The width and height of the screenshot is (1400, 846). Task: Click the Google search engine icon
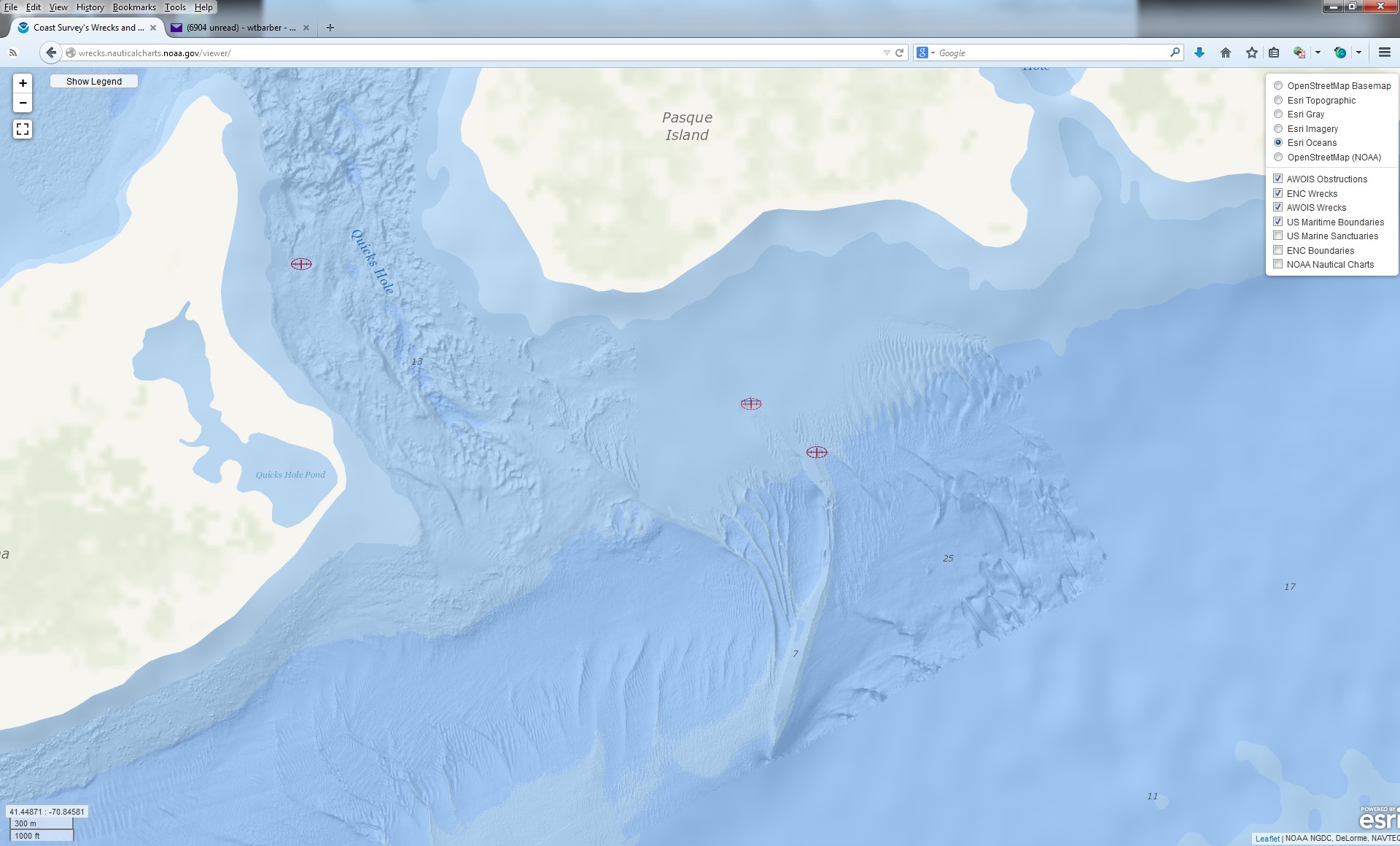coord(922,53)
